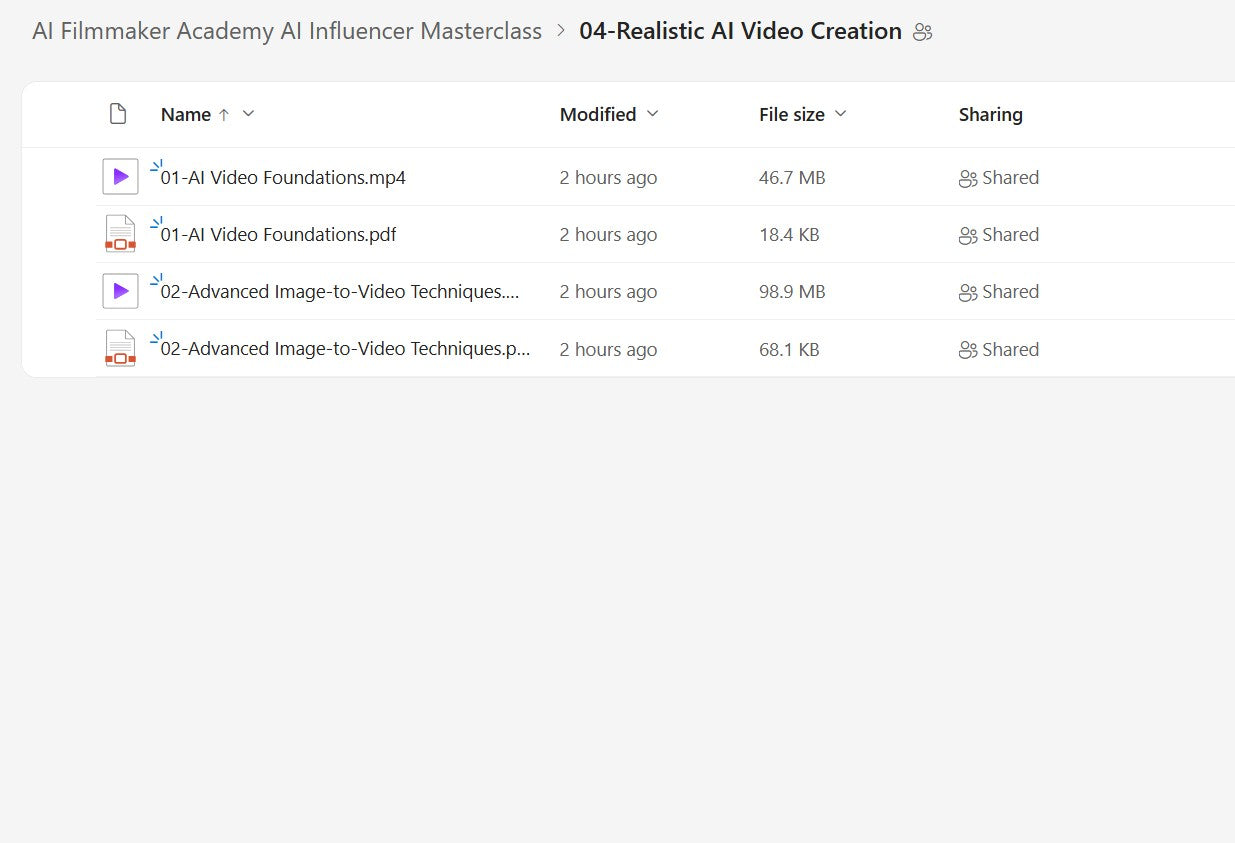1235x843 pixels.
Task: Expand the File size column dropdown
Action: pyautogui.click(x=841, y=114)
